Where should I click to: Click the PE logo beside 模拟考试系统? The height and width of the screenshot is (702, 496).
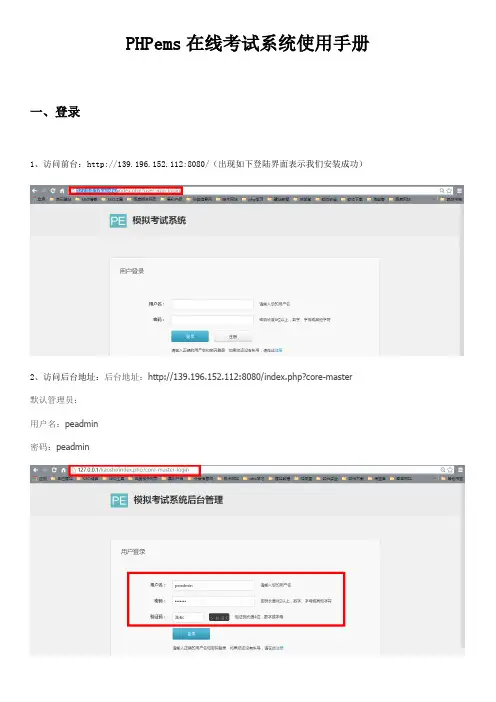click(x=118, y=221)
